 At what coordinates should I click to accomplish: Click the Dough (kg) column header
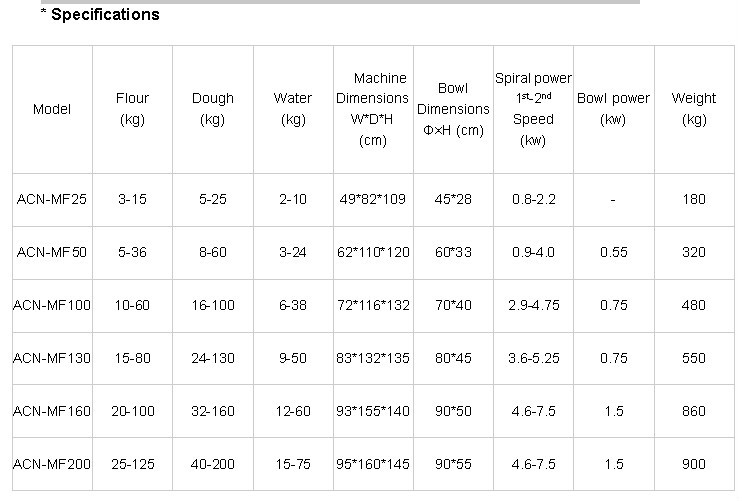(x=212, y=109)
